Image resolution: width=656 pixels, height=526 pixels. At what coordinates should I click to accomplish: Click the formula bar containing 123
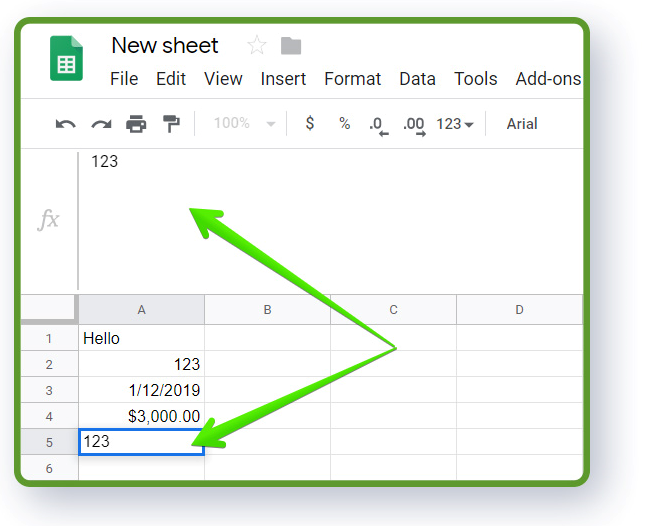tap(331, 221)
